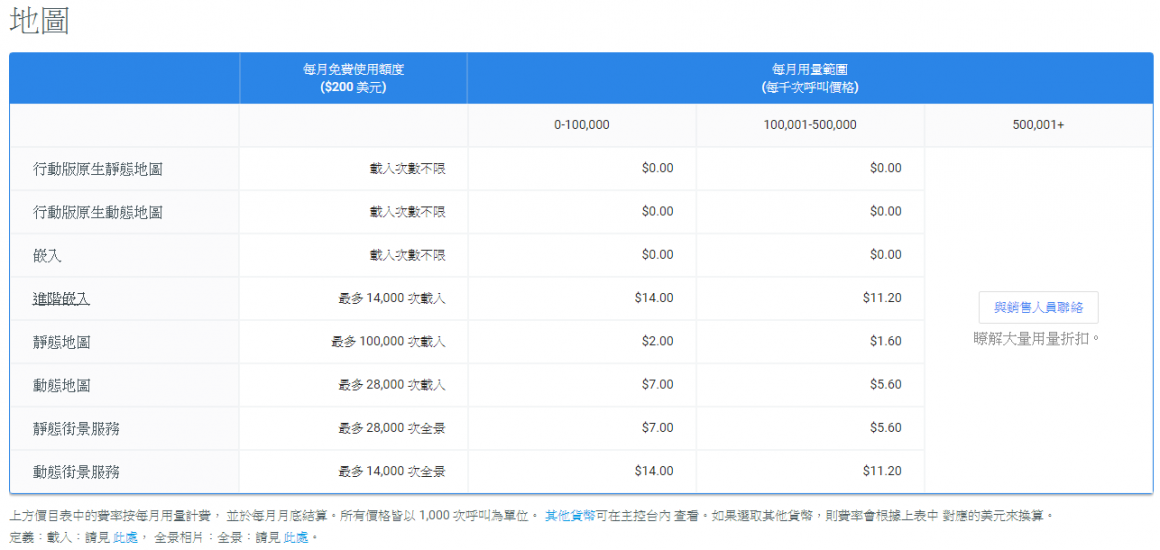
Task: Select the 動態地圖 row label
Action: coord(61,385)
